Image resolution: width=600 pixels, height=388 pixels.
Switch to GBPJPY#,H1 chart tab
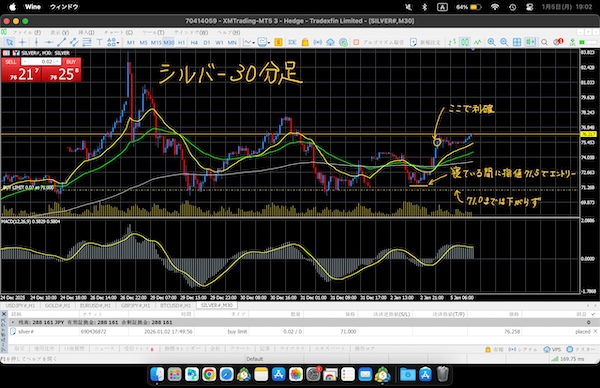point(135,305)
